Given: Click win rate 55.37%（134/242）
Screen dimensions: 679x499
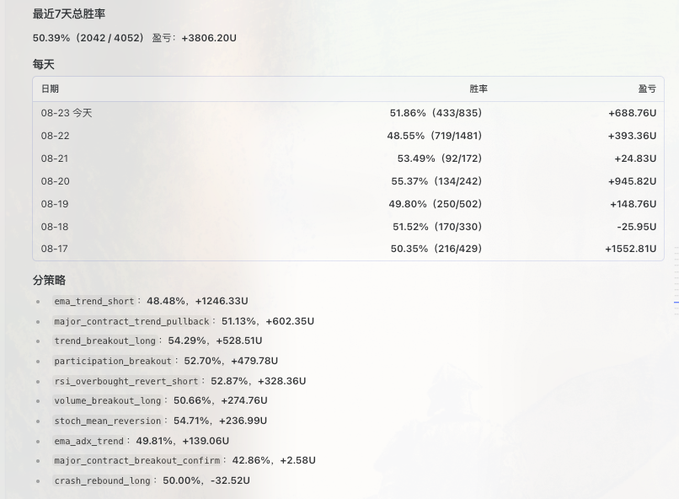Looking at the screenshot, I should coord(436,181).
